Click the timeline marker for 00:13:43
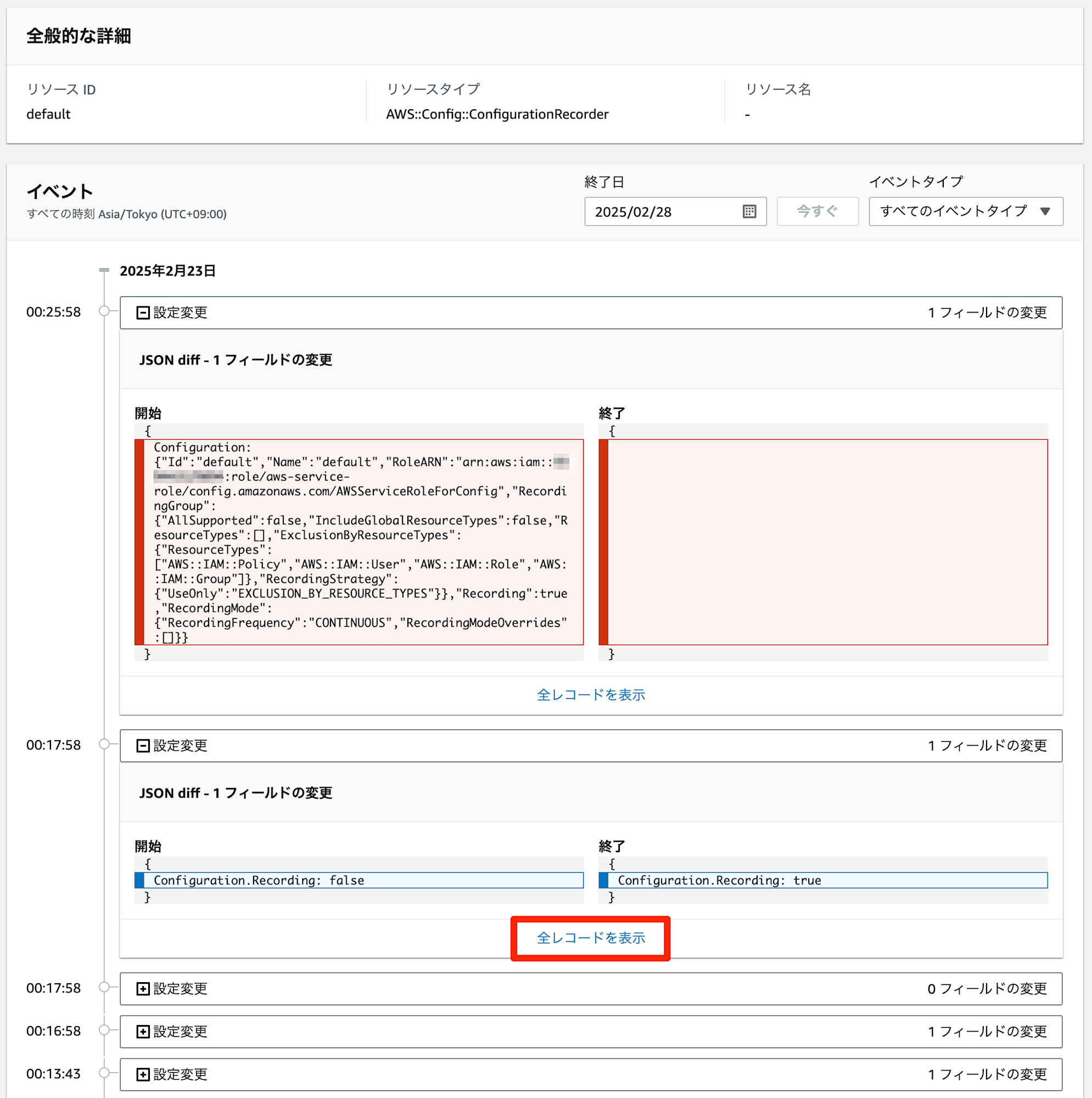The width and height of the screenshot is (1092, 1098). tap(104, 1072)
